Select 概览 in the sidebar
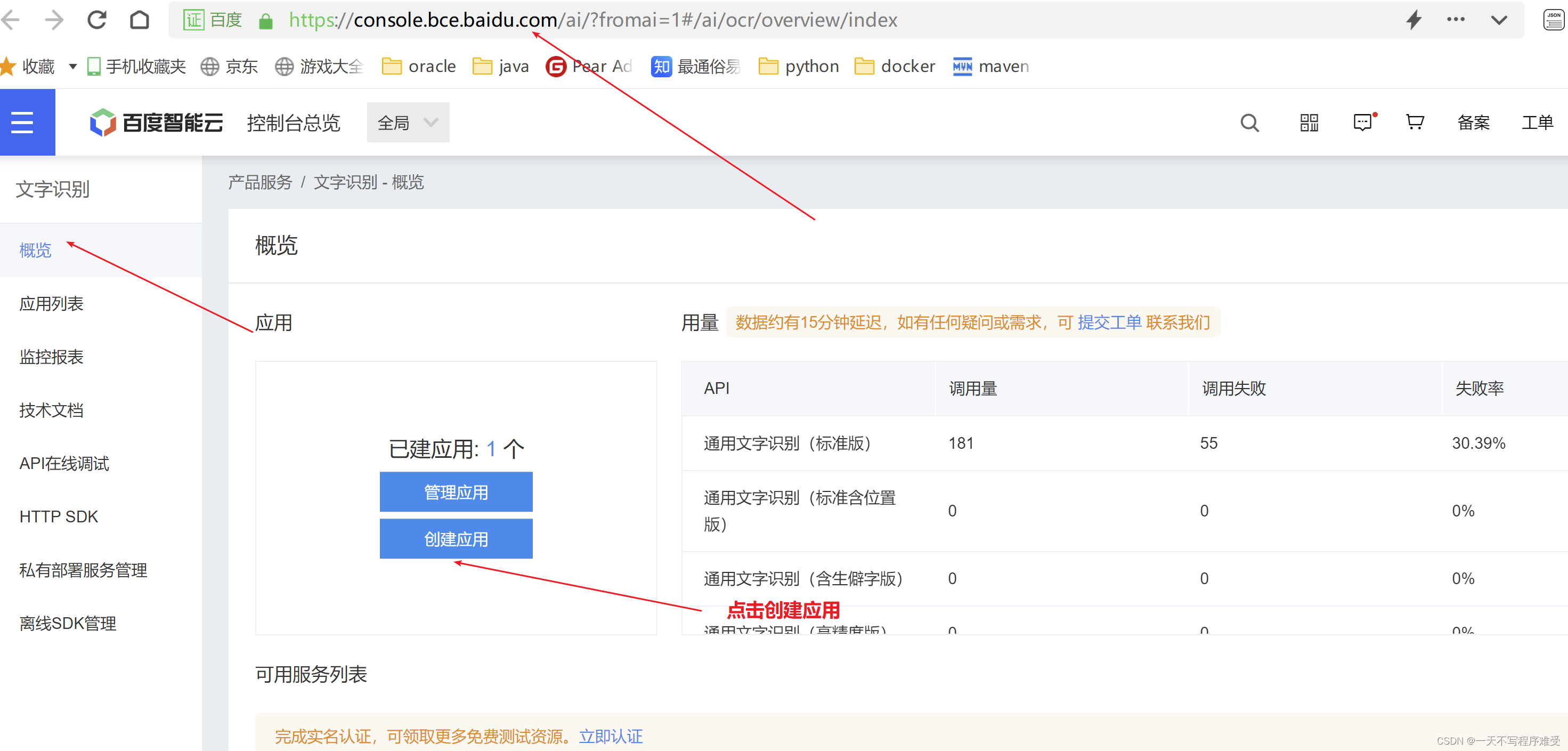1568x751 pixels. pos(101,251)
